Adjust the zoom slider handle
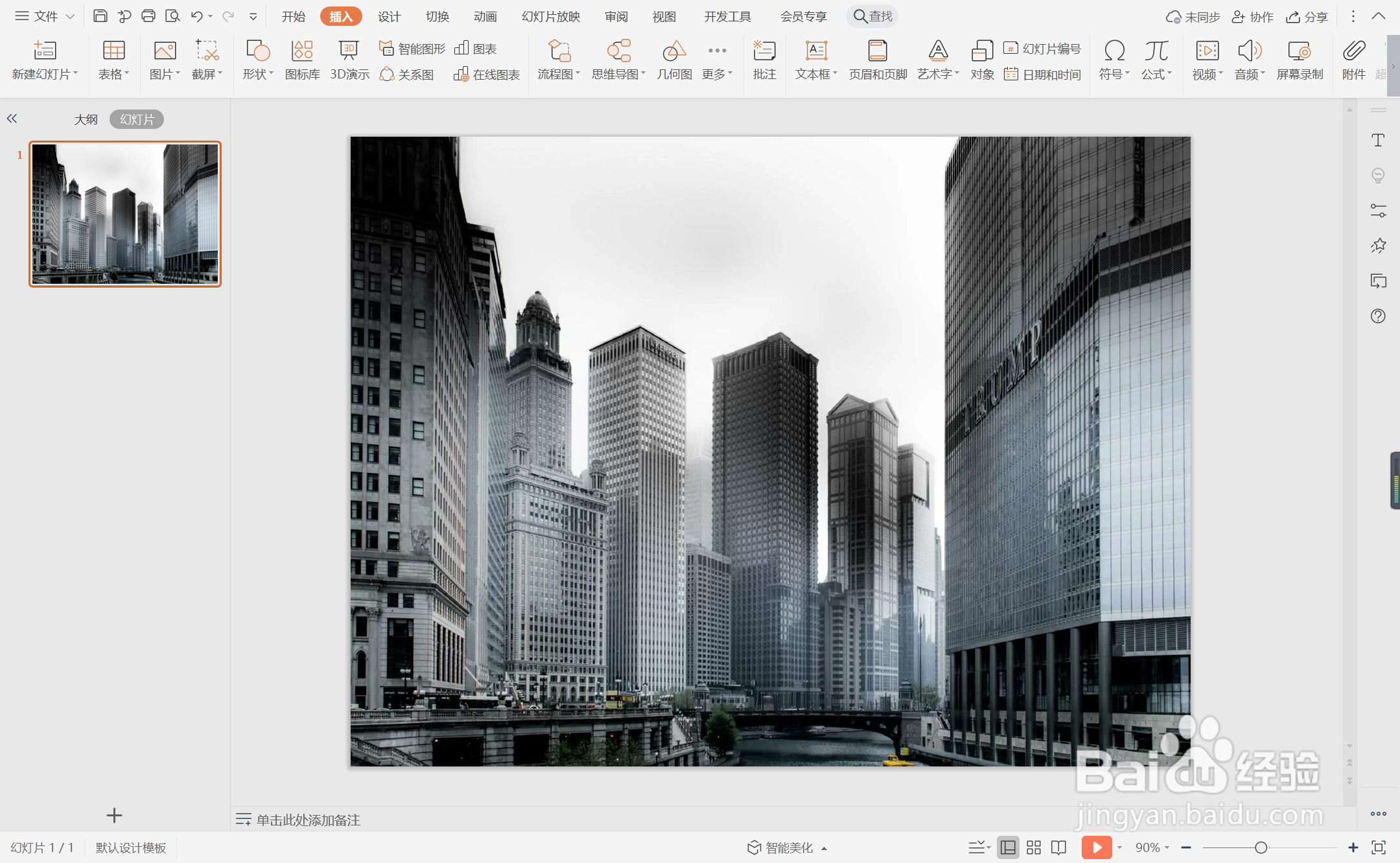The image size is (1400, 863). point(1261,847)
